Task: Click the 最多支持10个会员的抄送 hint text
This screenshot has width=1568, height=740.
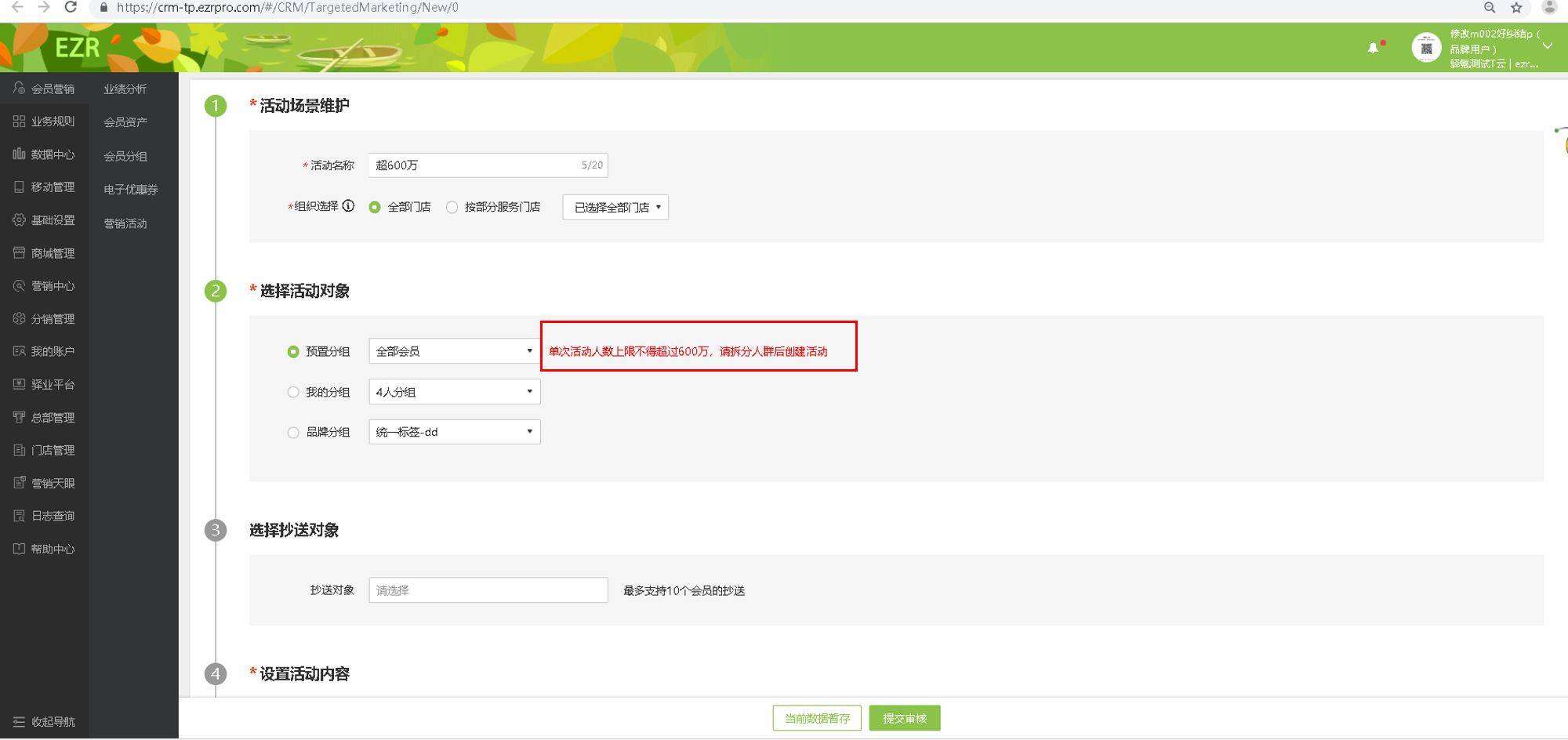Action: pos(684,590)
